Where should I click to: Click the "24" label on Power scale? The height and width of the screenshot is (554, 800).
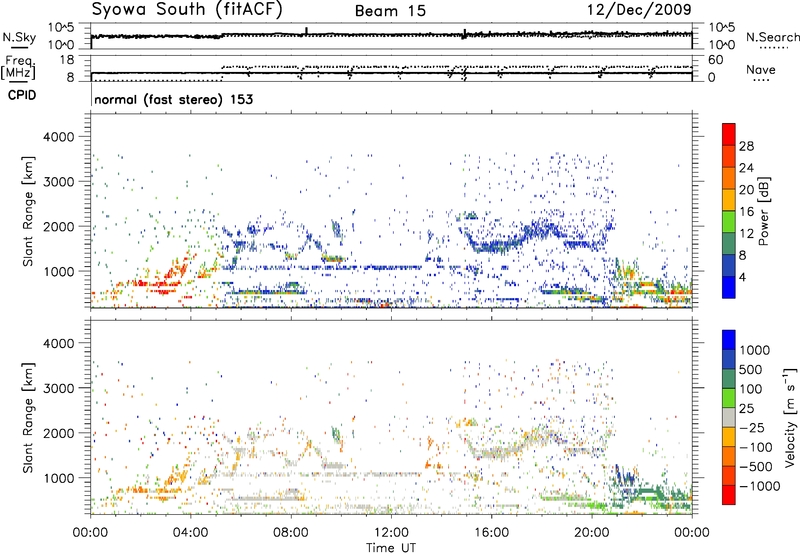746,168
